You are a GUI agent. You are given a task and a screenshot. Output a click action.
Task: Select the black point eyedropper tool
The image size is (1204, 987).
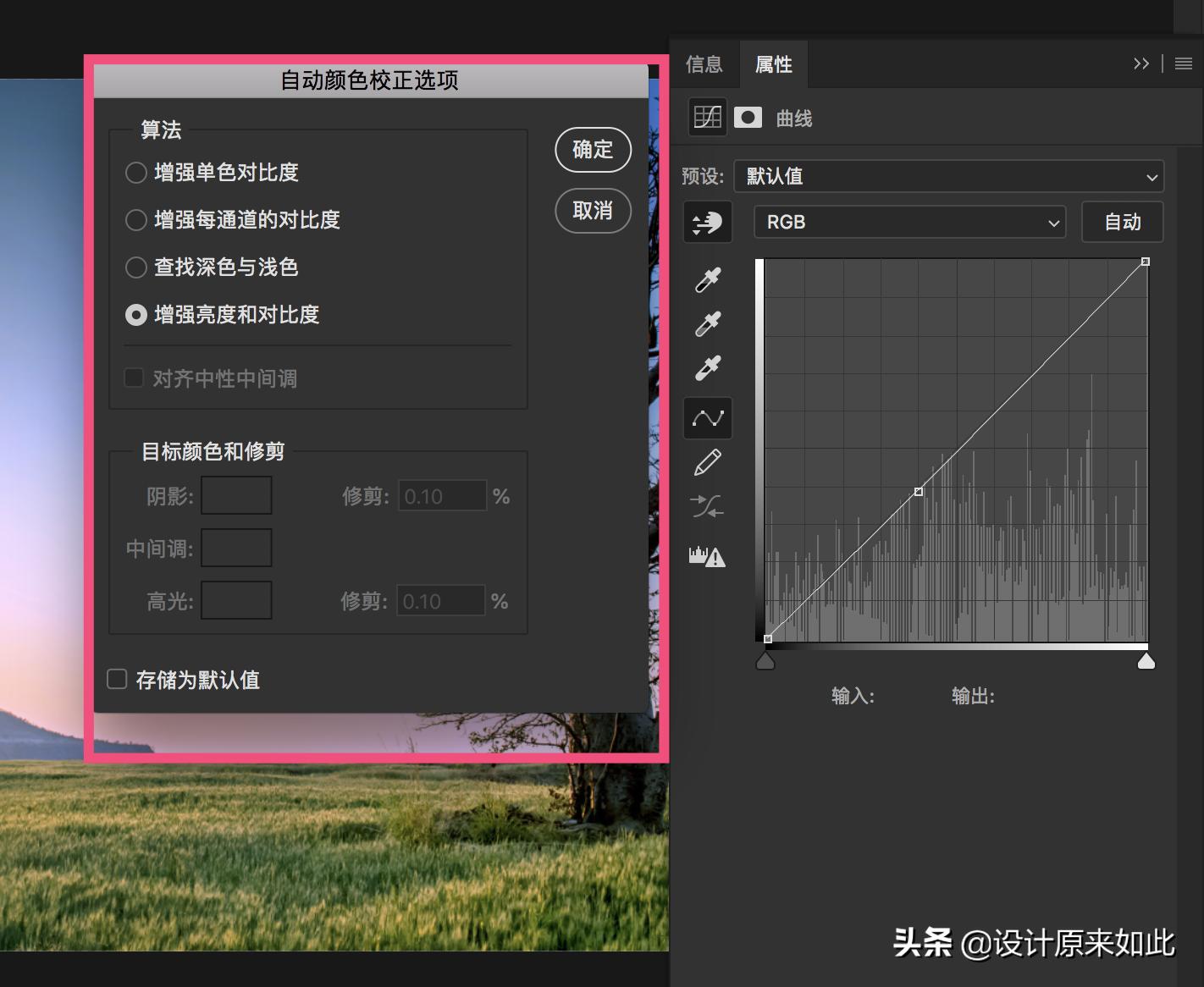707,279
